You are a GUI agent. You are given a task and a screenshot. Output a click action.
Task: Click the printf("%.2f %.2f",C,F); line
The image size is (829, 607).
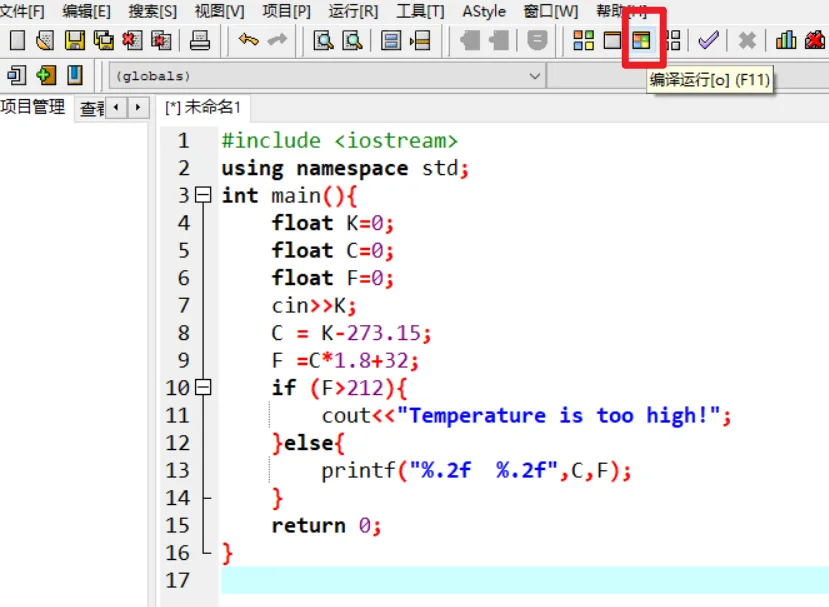pyautogui.click(x=476, y=470)
